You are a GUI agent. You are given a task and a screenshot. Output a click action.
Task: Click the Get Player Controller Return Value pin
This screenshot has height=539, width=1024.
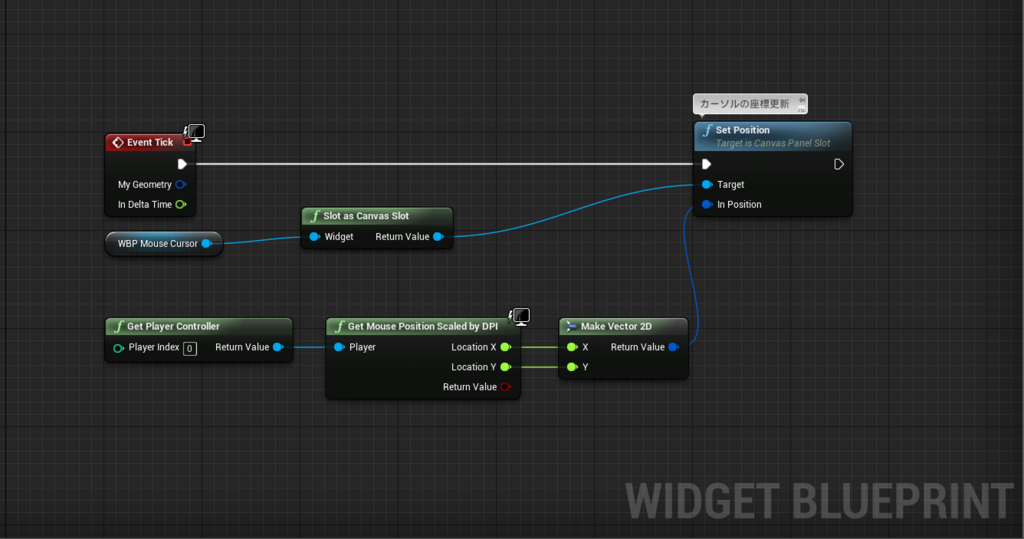coord(278,347)
